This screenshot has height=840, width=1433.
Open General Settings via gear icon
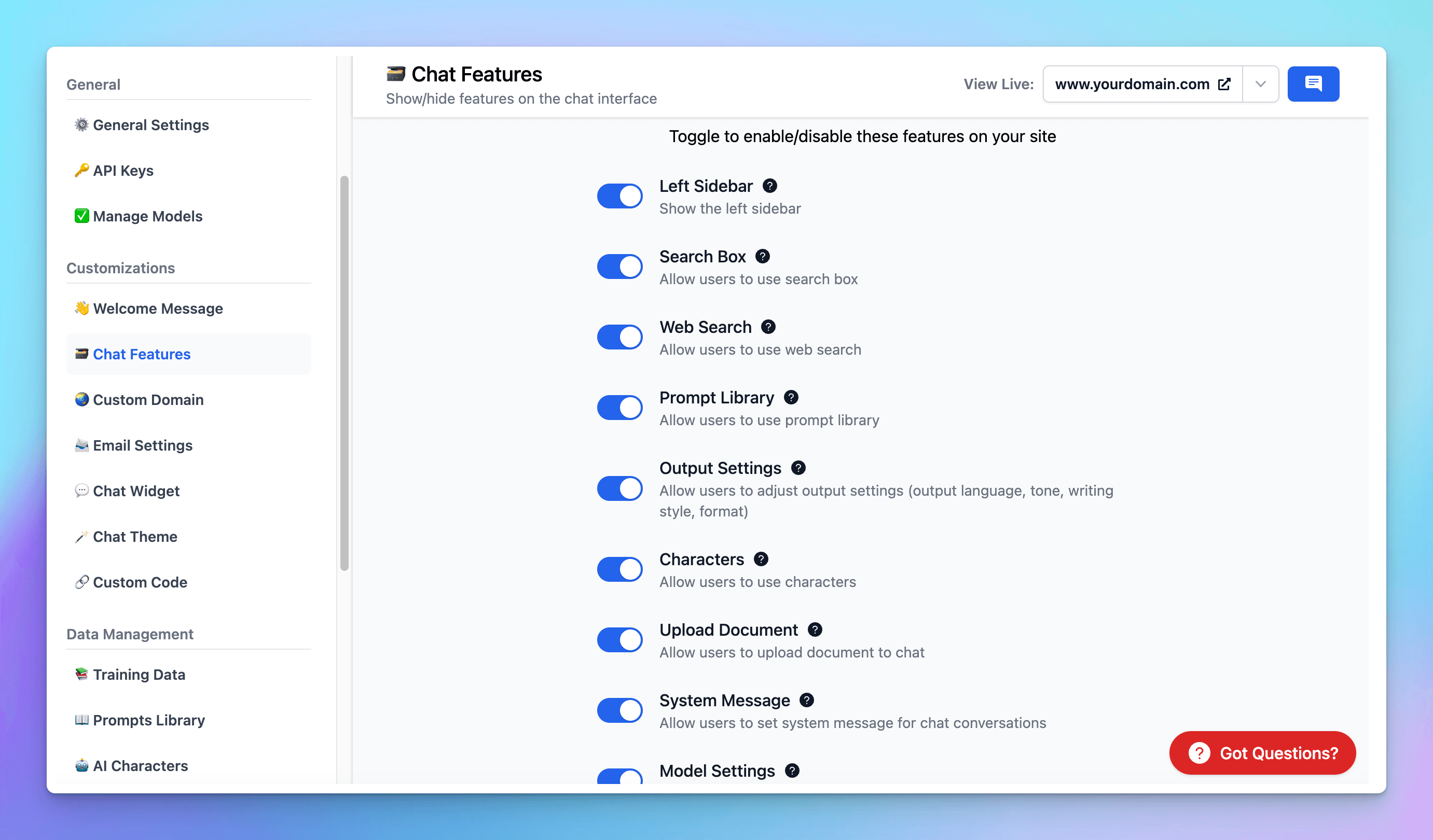click(81, 124)
